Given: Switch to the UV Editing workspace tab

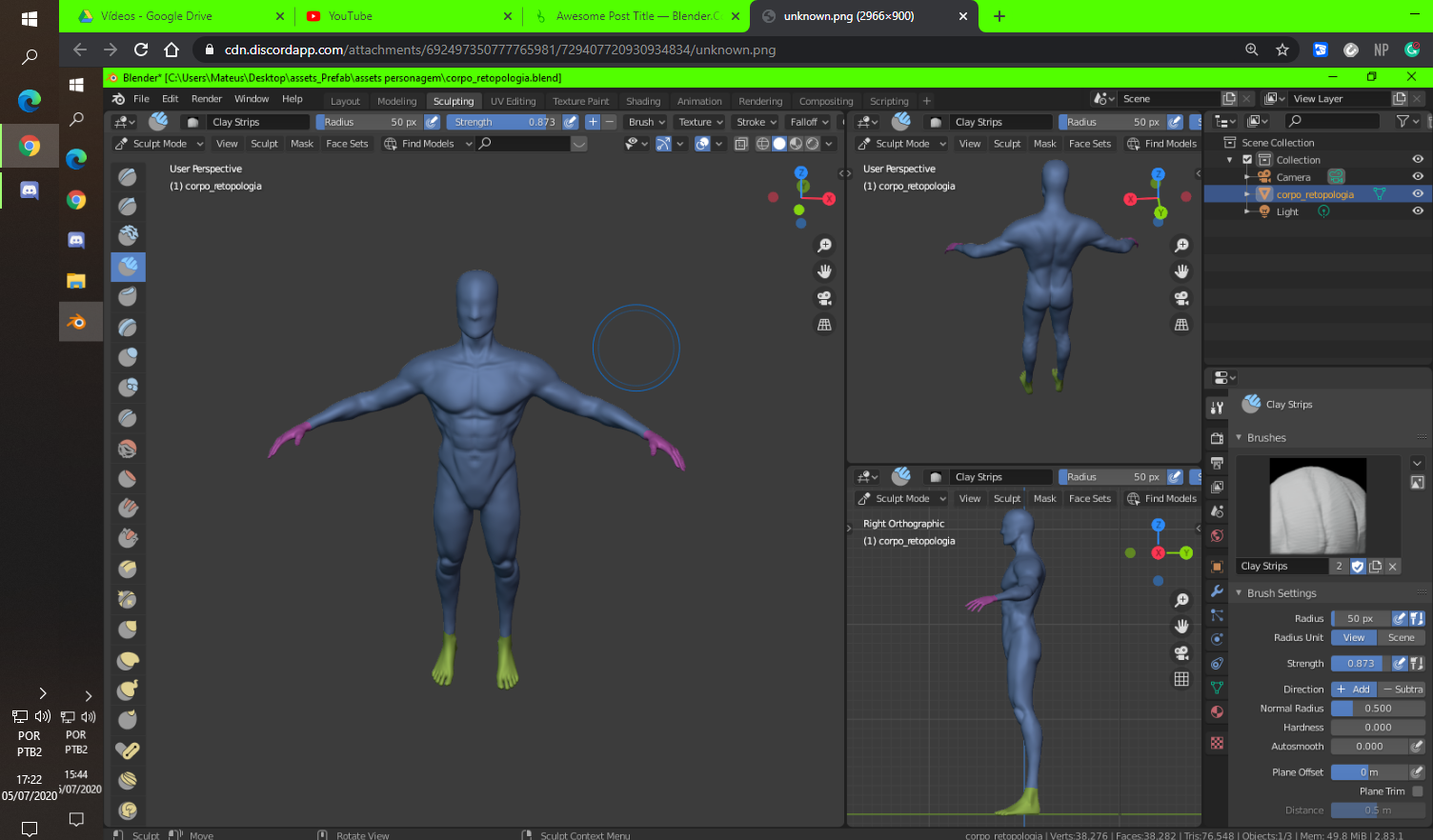Looking at the screenshot, I should [513, 101].
